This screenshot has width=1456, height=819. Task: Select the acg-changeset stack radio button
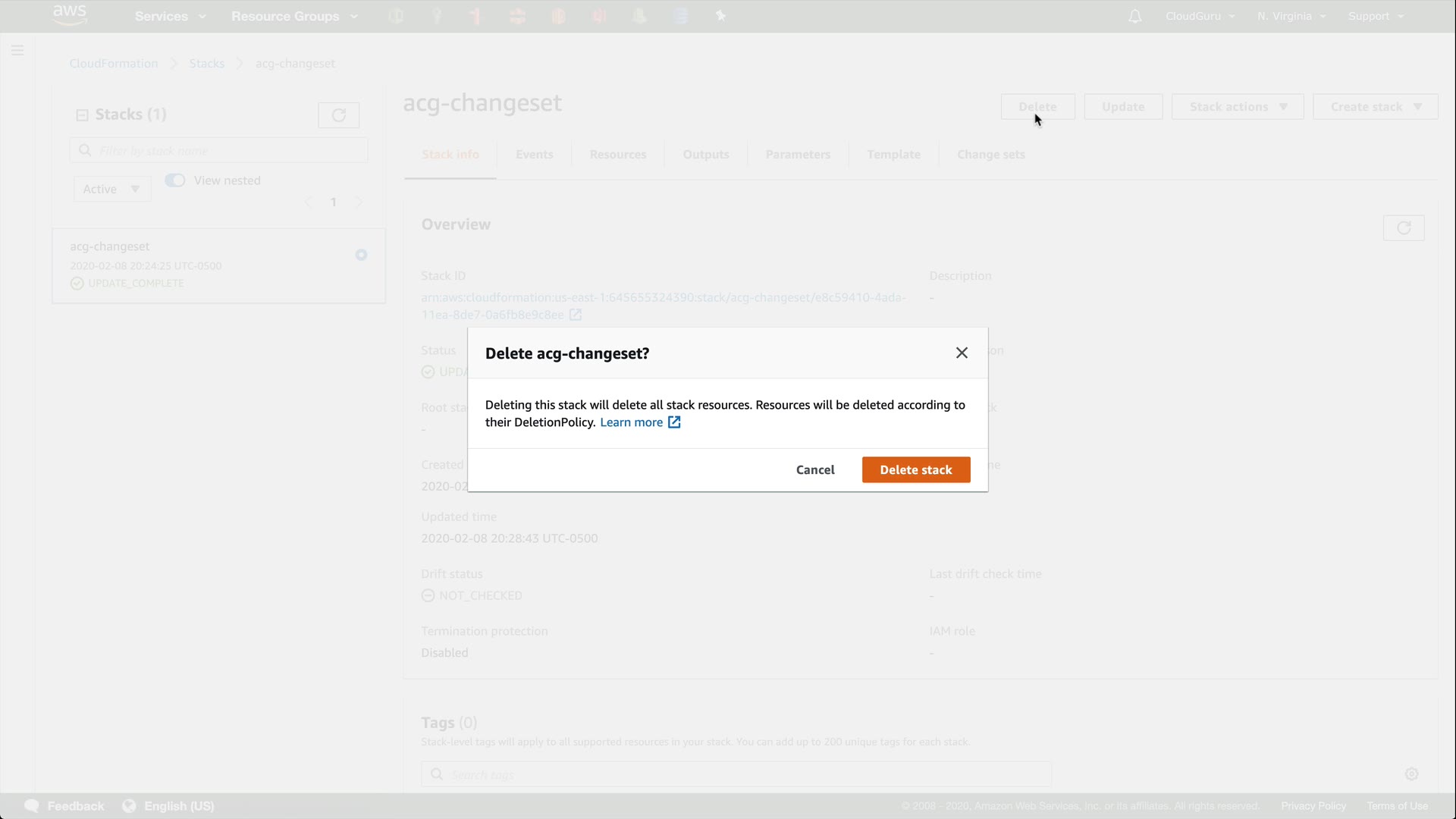click(x=361, y=255)
